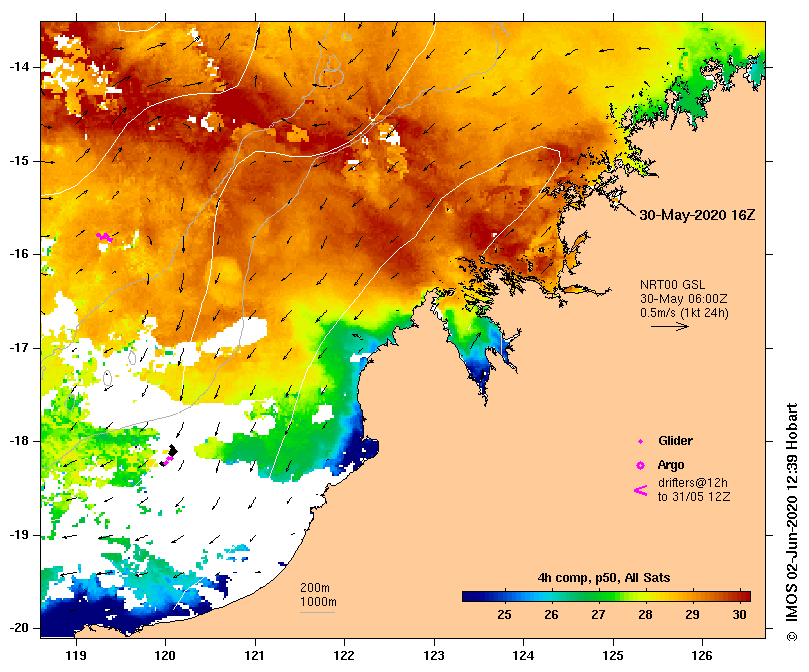Click the longitude axis label '123'
Viewport: 809px width, 672px height.
[x=434, y=656]
